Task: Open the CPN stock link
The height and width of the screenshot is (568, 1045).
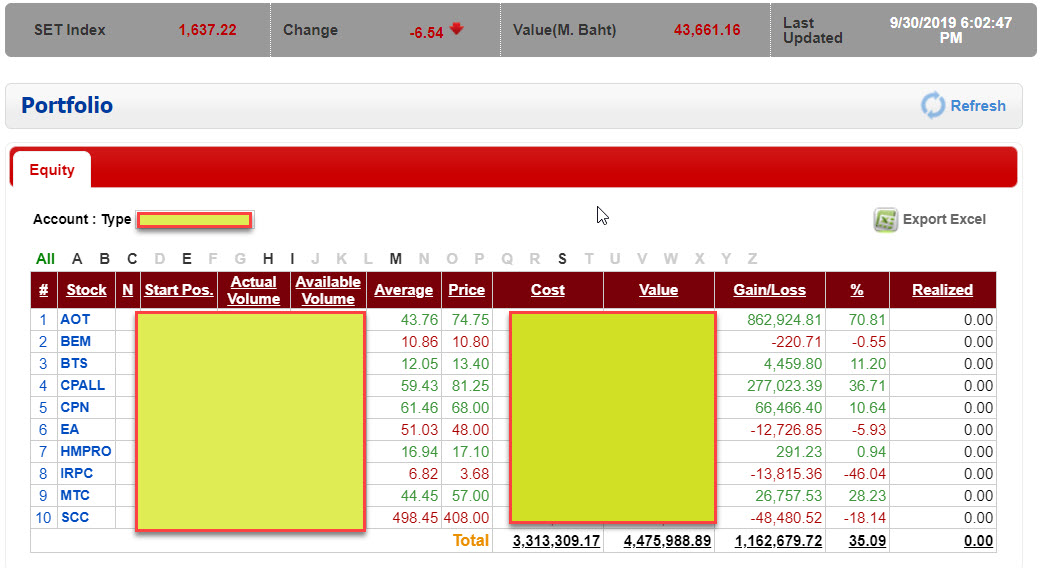Action: click(75, 407)
